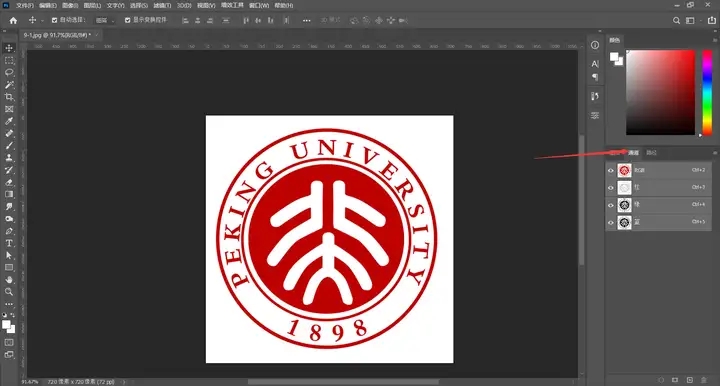Select the Lasso tool
Viewport: 720px width, 386px height.
coord(9,73)
